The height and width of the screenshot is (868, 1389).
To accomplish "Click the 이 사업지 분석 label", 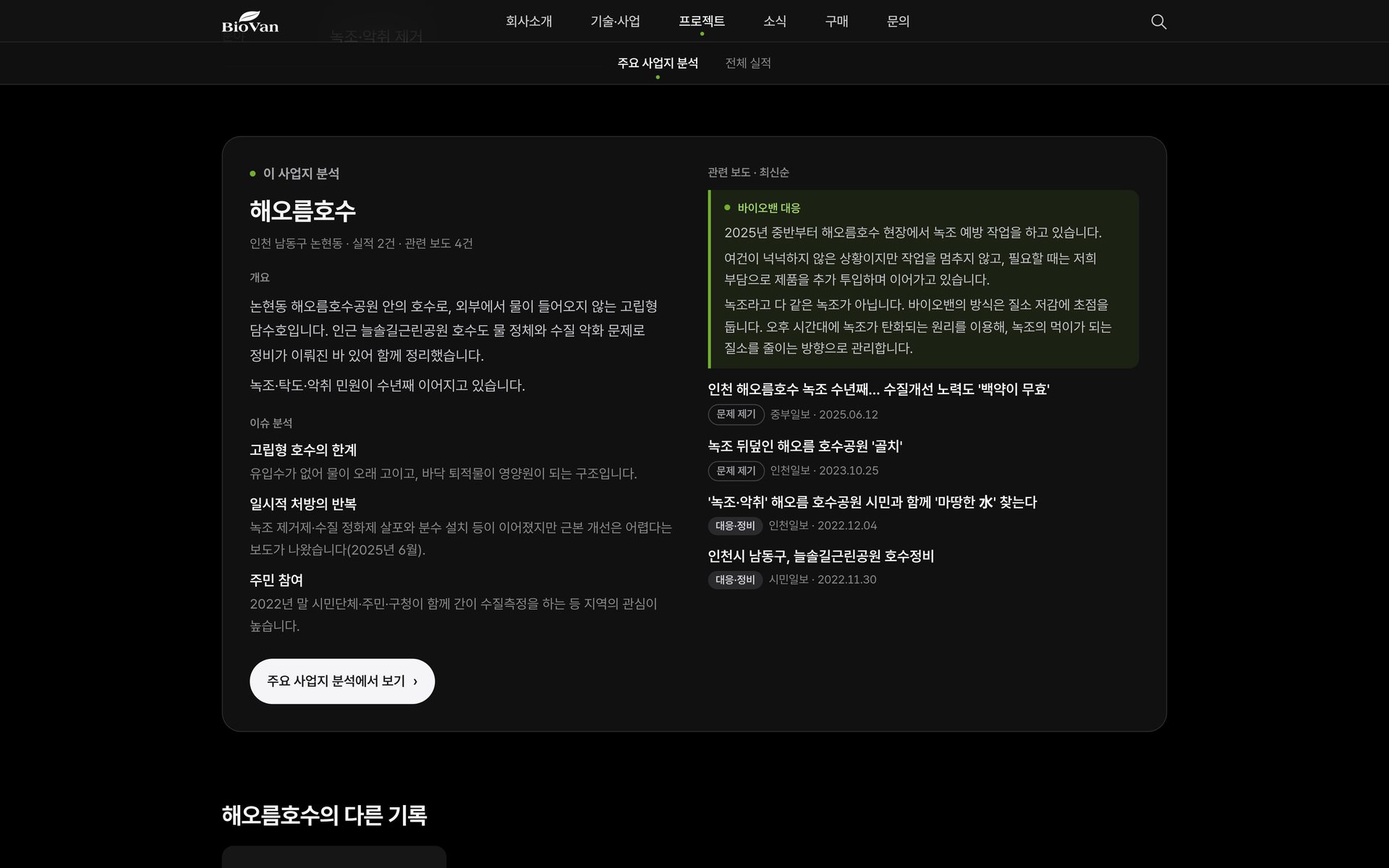I will tap(301, 174).
